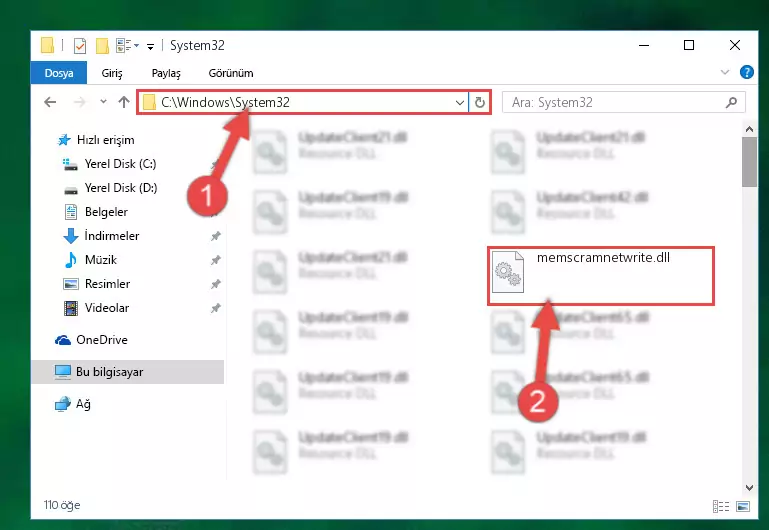
Task: Maximize the System32 window
Action: pos(689,45)
